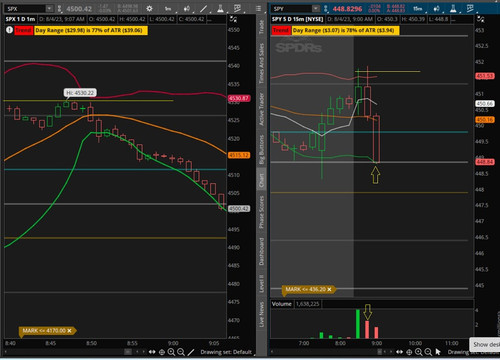
Task: Open the studies beaker icon on SPY chart
Action: 453,9
